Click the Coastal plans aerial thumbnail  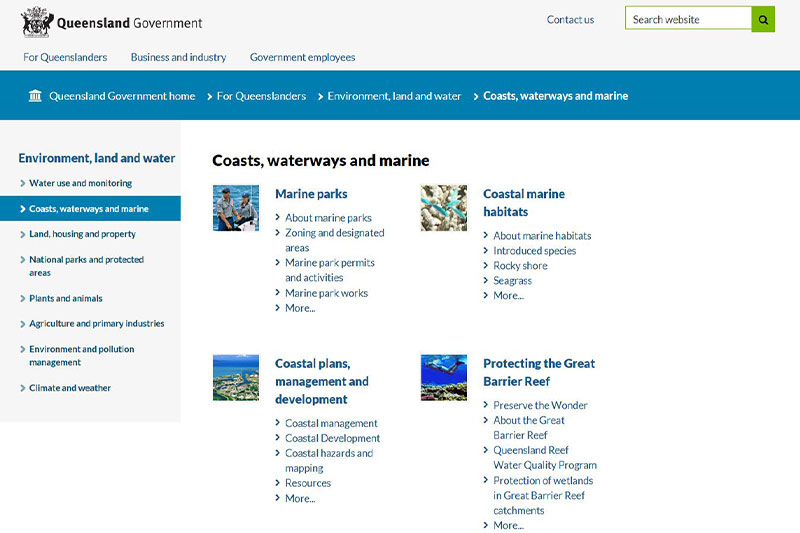click(235, 378)
